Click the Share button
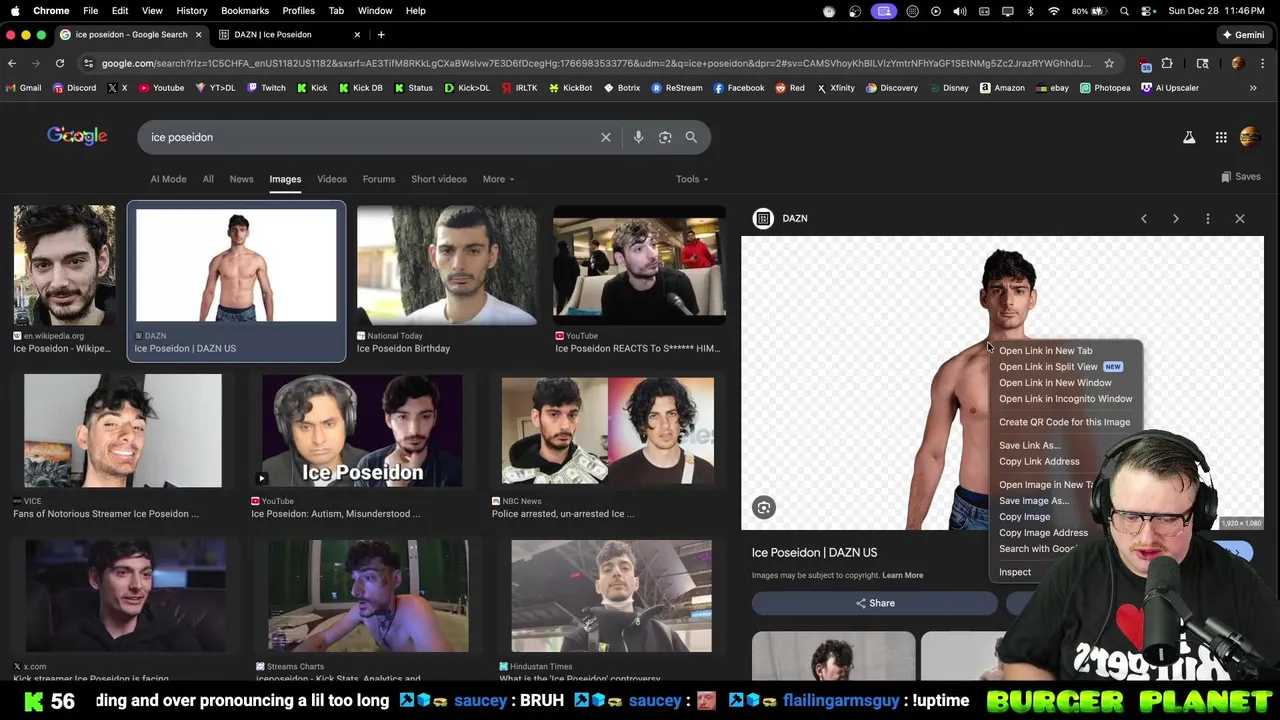 [875, 603]
